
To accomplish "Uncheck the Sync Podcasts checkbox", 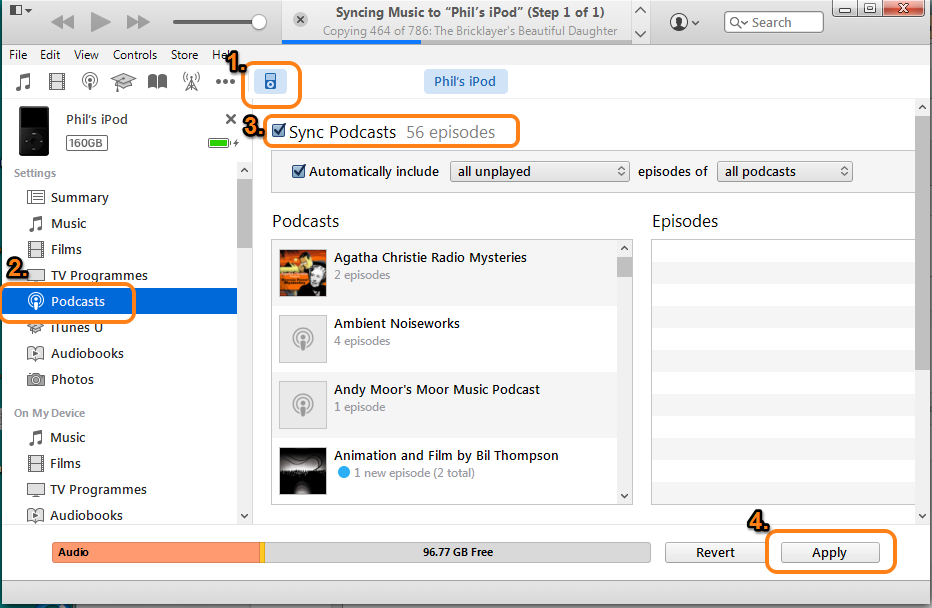I will click(x=279, y=130).
